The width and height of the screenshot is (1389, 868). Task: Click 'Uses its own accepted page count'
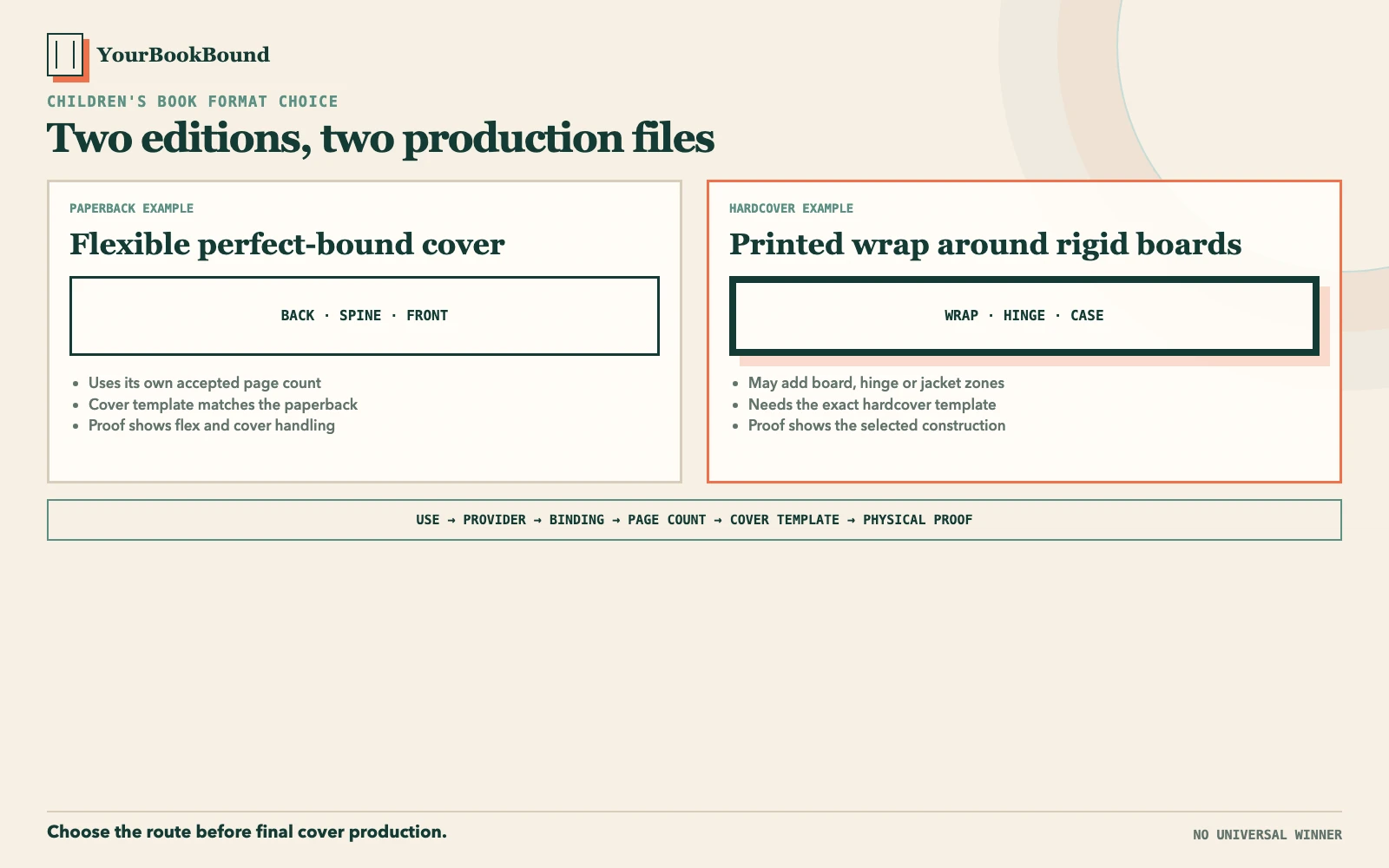pyautogui.click(x=205, y=383)
